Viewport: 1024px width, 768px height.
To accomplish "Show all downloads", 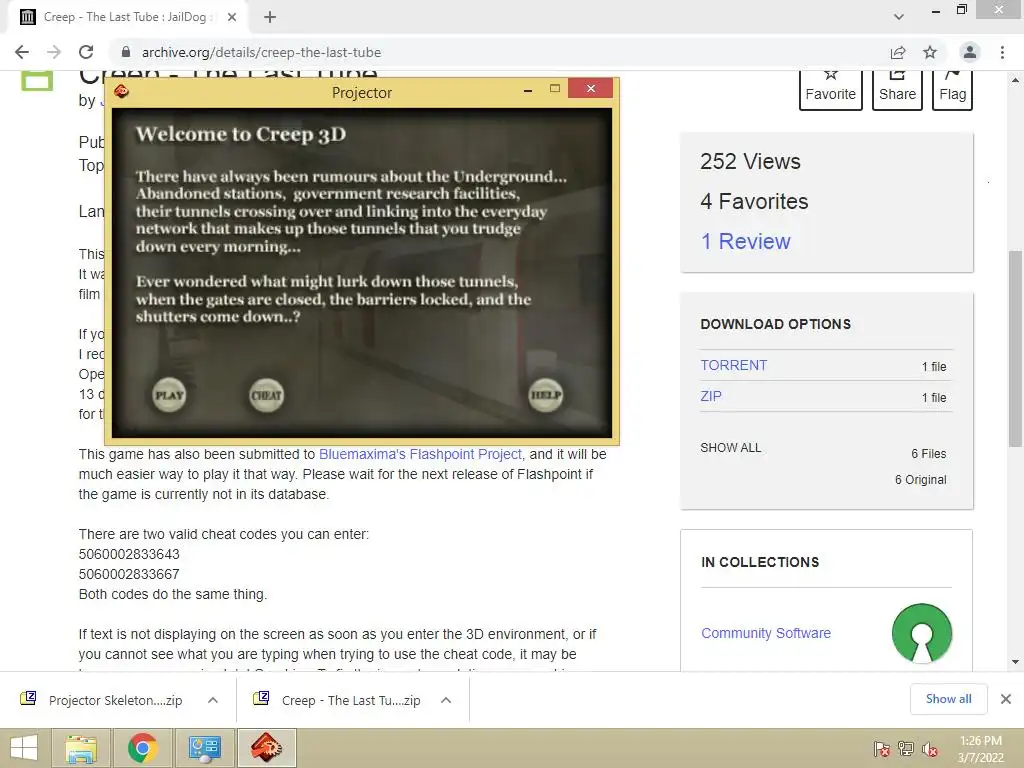I will [948, 699].
